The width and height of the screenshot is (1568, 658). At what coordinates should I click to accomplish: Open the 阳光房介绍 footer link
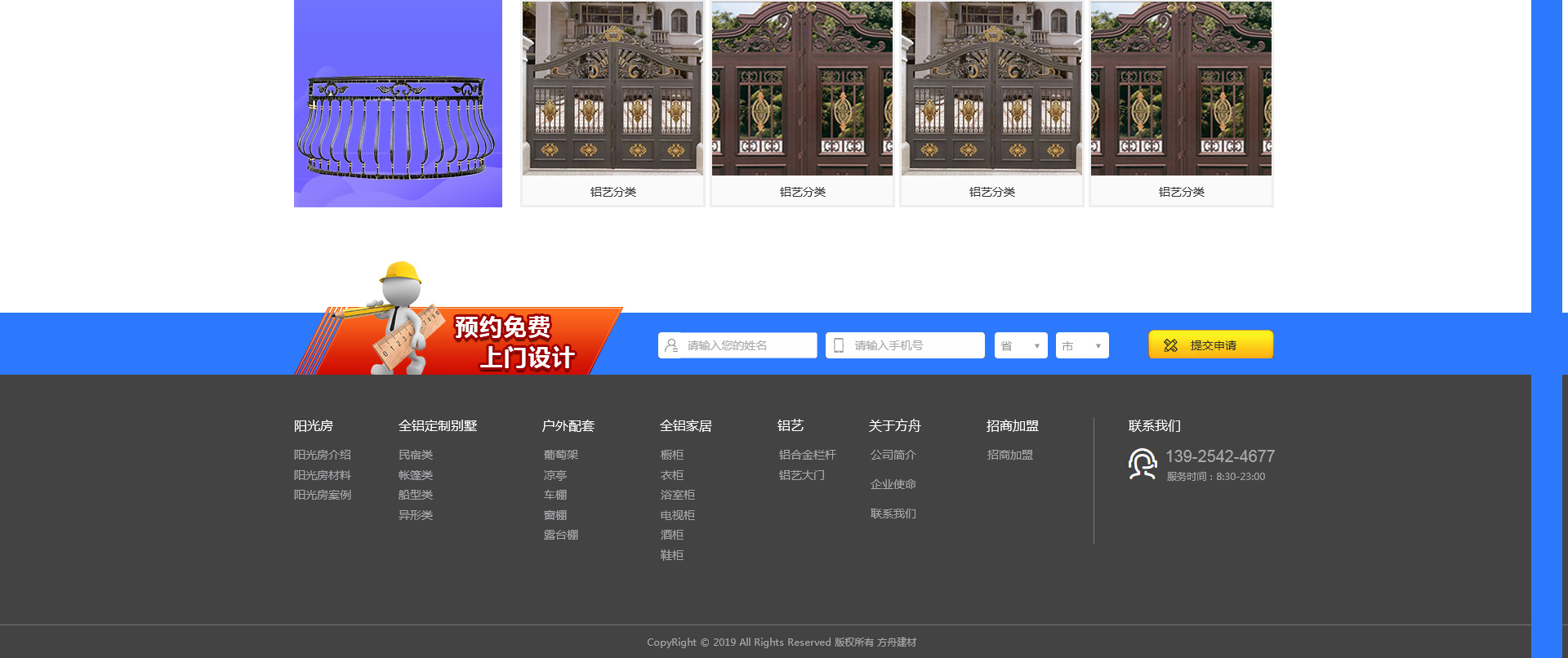click(x=323, y=455)
